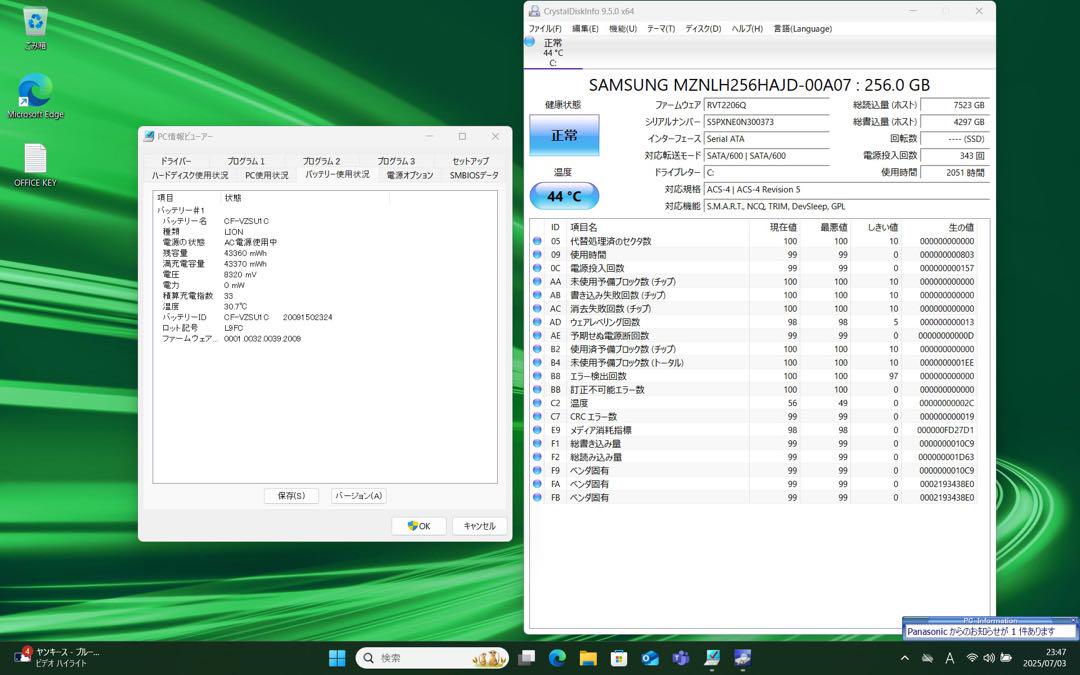
Task: Click the taskbar search box
Action: (x=433, y=658)
